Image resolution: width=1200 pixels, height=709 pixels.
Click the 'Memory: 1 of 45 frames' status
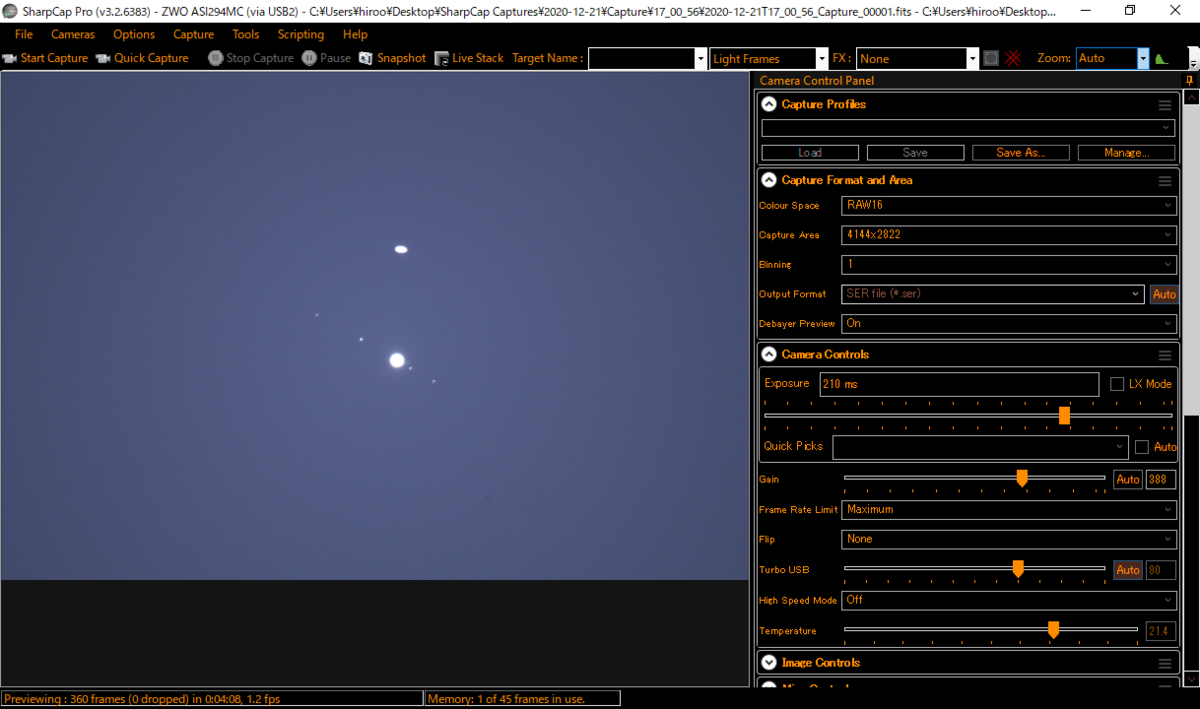click(x=506, y=699)
